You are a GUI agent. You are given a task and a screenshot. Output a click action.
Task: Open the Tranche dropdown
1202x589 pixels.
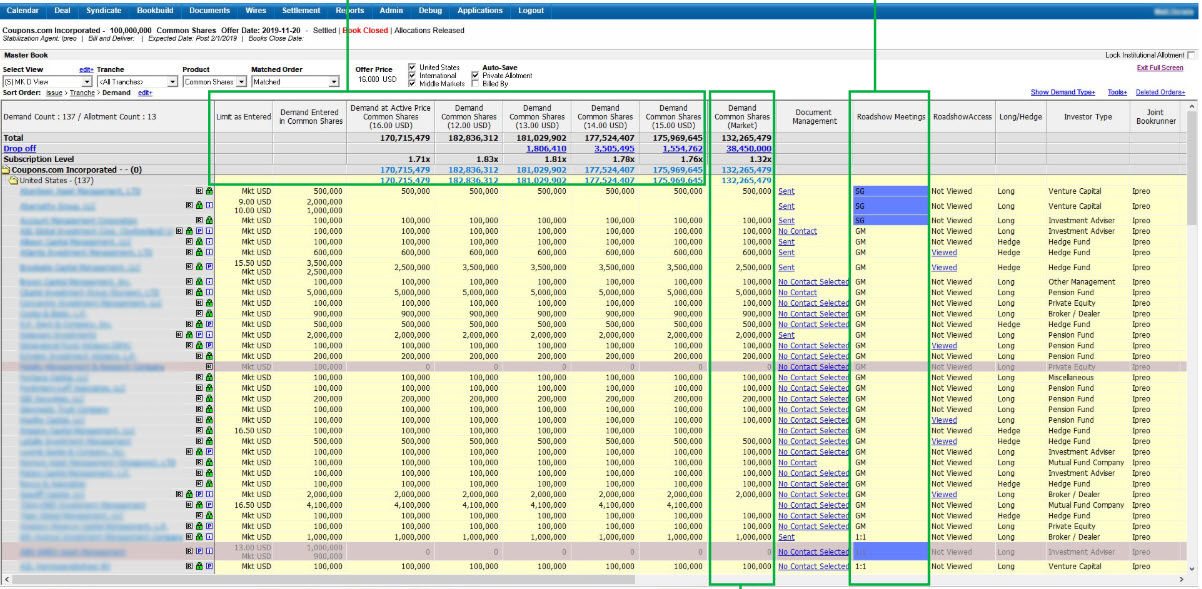click(x=137, y=82)
